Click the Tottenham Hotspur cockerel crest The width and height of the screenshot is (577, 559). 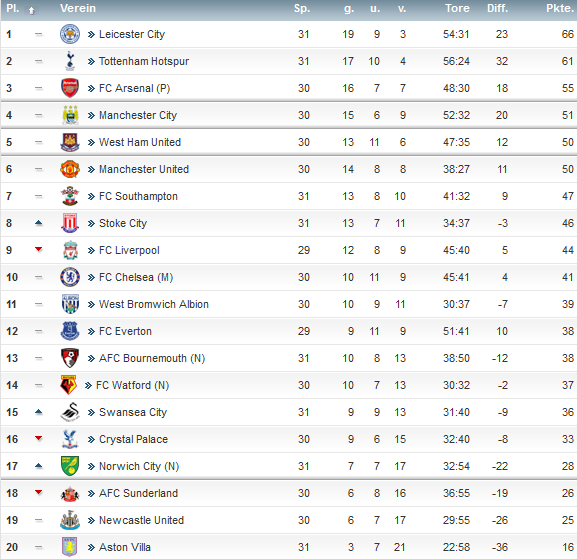[70, 61]
